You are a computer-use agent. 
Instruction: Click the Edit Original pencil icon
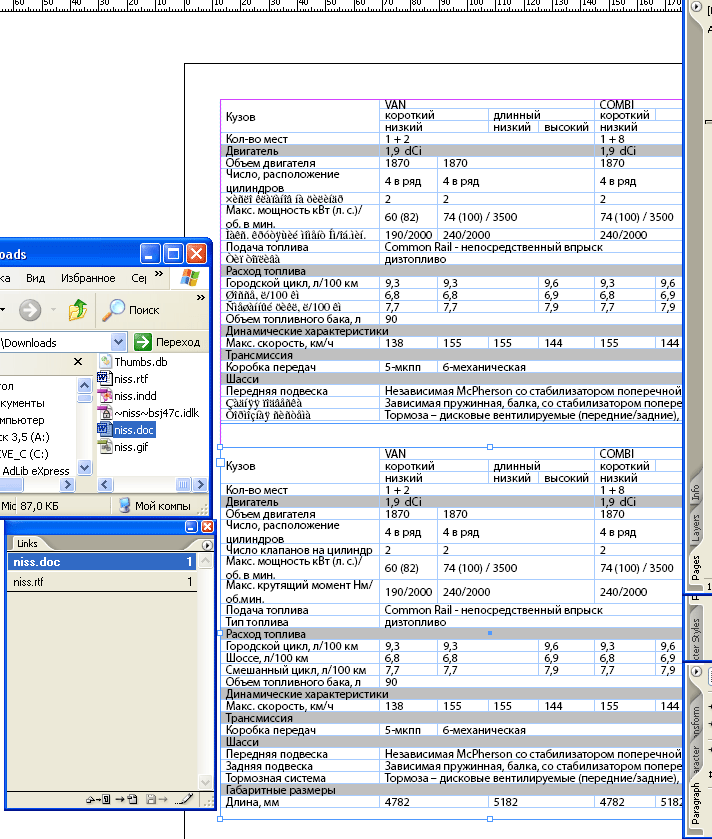184,799
